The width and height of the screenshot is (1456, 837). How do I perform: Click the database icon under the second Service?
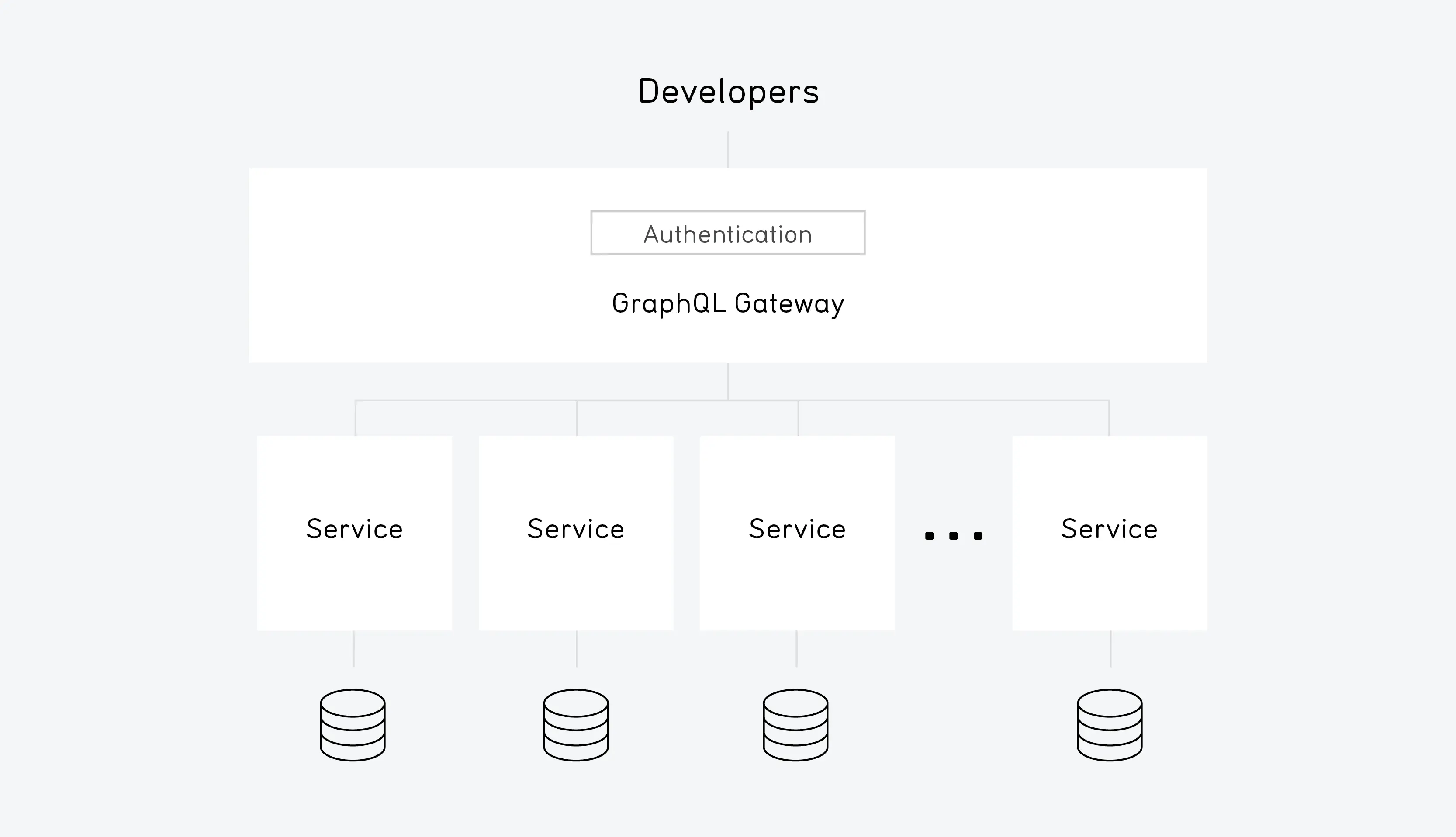click(x=576, y=725)
